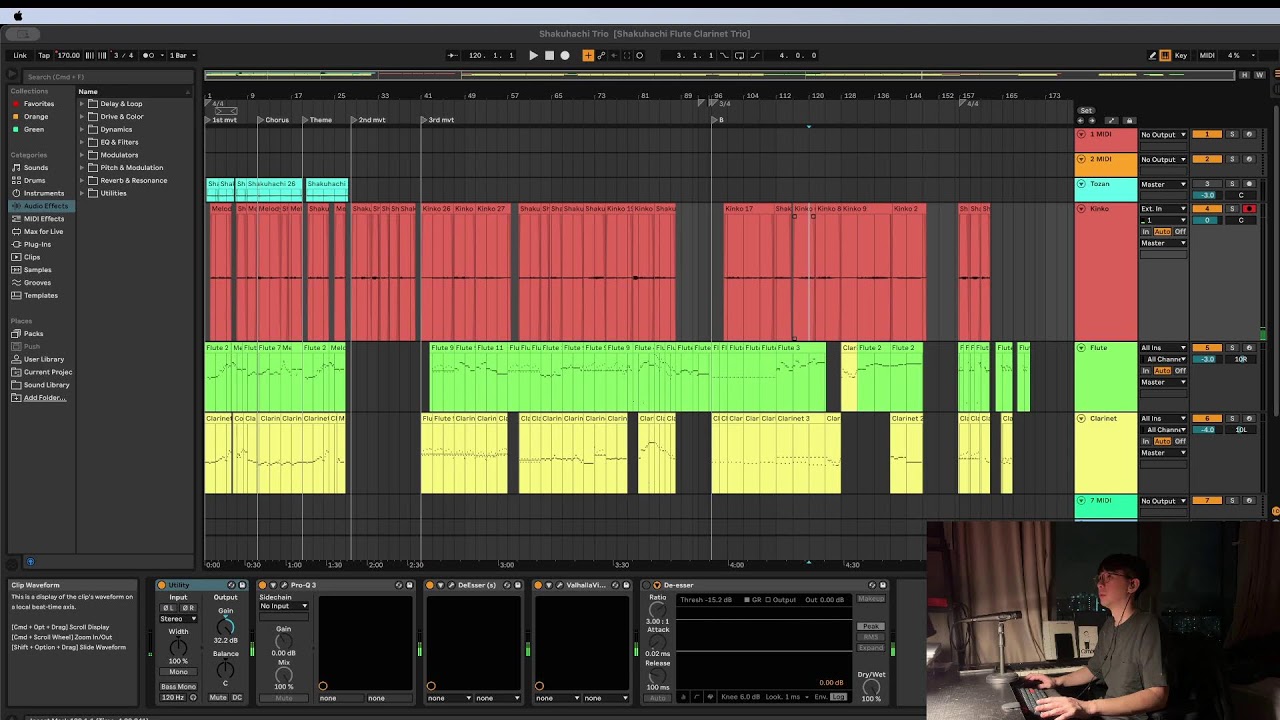This screenshot has width=1280, height=720.
Task: Solo the Flute track
Action: point(1232,348)
